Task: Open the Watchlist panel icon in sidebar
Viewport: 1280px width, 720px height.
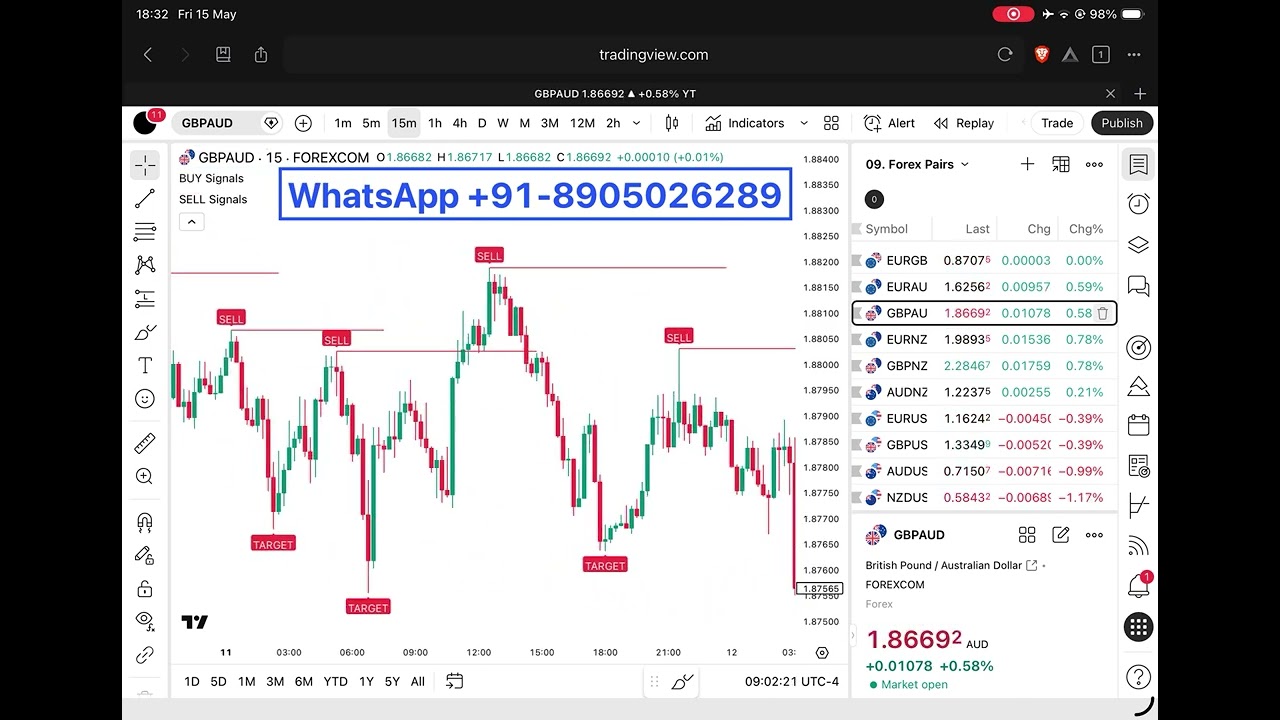Action: [1138, 165]
